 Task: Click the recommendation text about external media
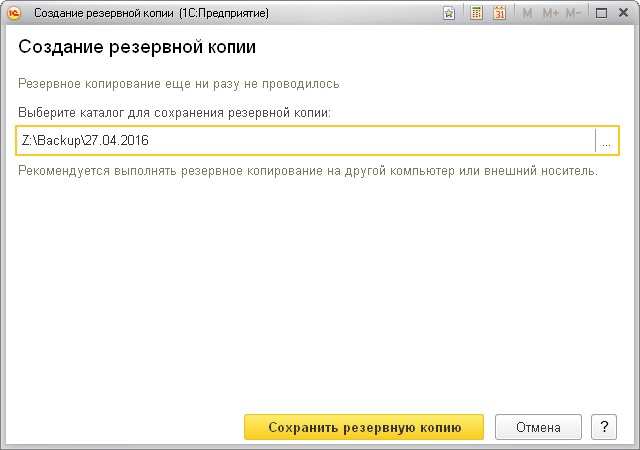[x=308, y=170]
